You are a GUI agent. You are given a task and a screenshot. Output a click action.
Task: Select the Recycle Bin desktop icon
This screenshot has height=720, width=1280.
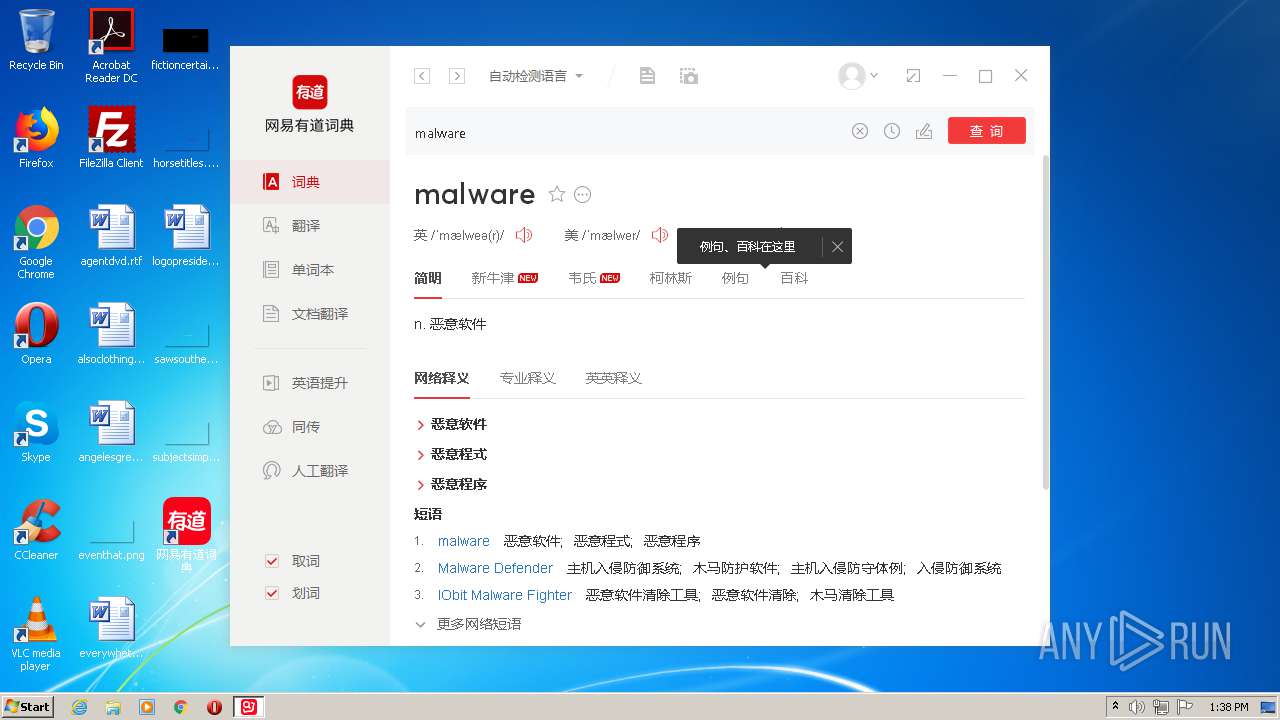36,40
